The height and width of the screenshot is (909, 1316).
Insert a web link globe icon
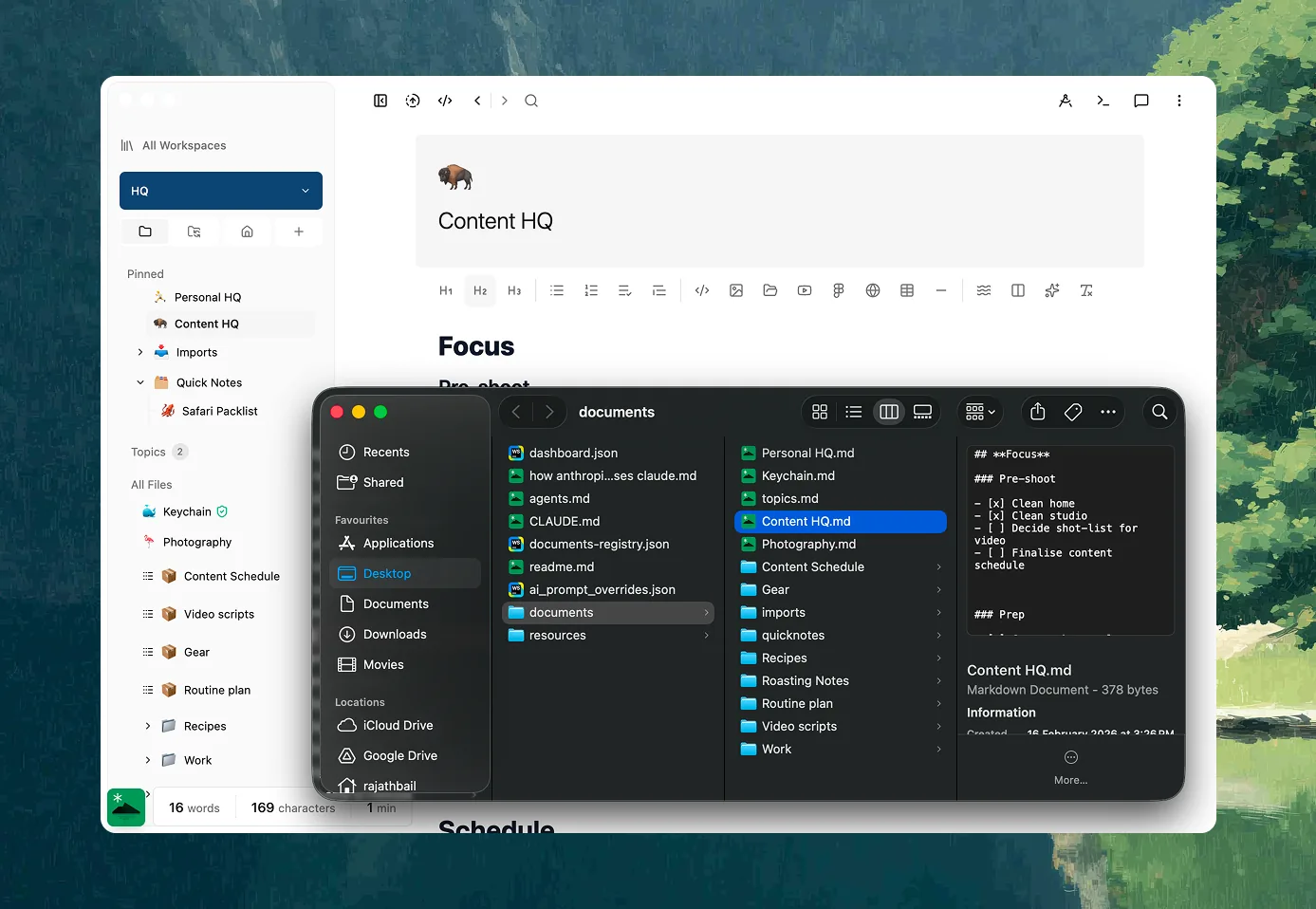[x=873, y=290]
